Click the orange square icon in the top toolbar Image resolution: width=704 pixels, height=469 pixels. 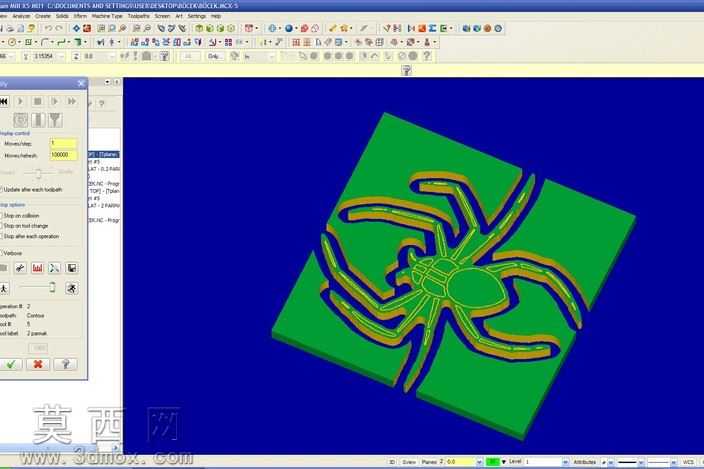point(422,28)
